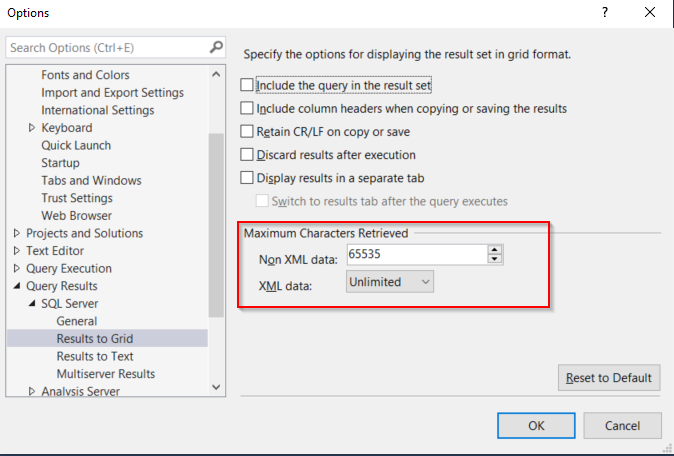This screenshot has width=674, height=456.
Task: Collapse the SQL Server node
Action: click(32, 303)
